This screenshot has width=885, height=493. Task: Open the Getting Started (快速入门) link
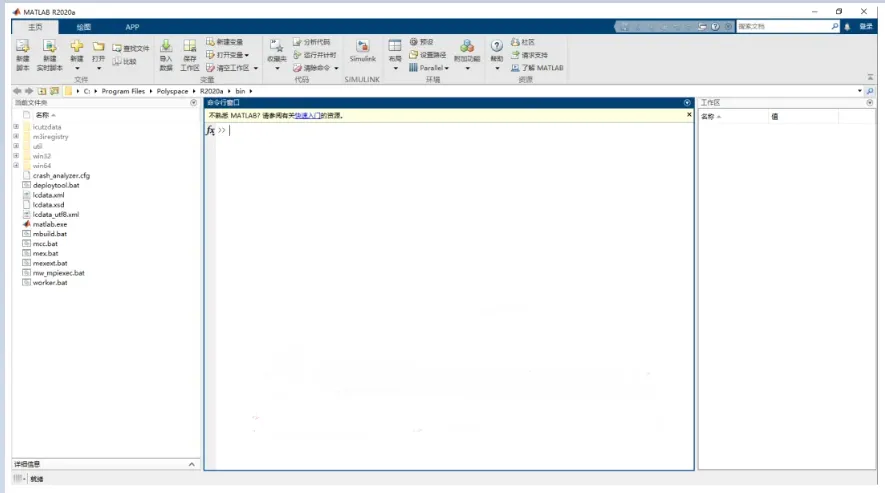[x=308, y=115]
